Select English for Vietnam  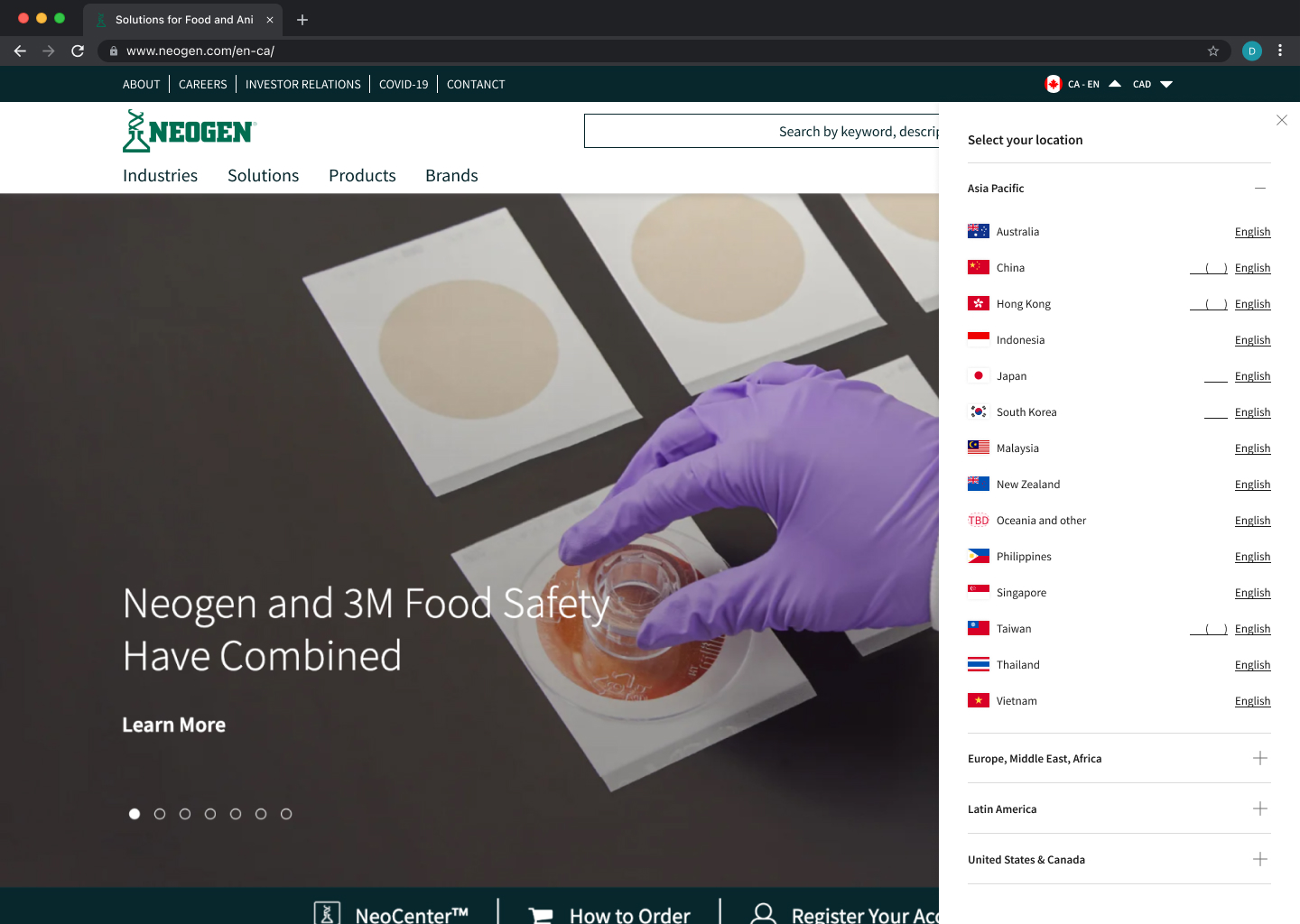point(1252,701)
